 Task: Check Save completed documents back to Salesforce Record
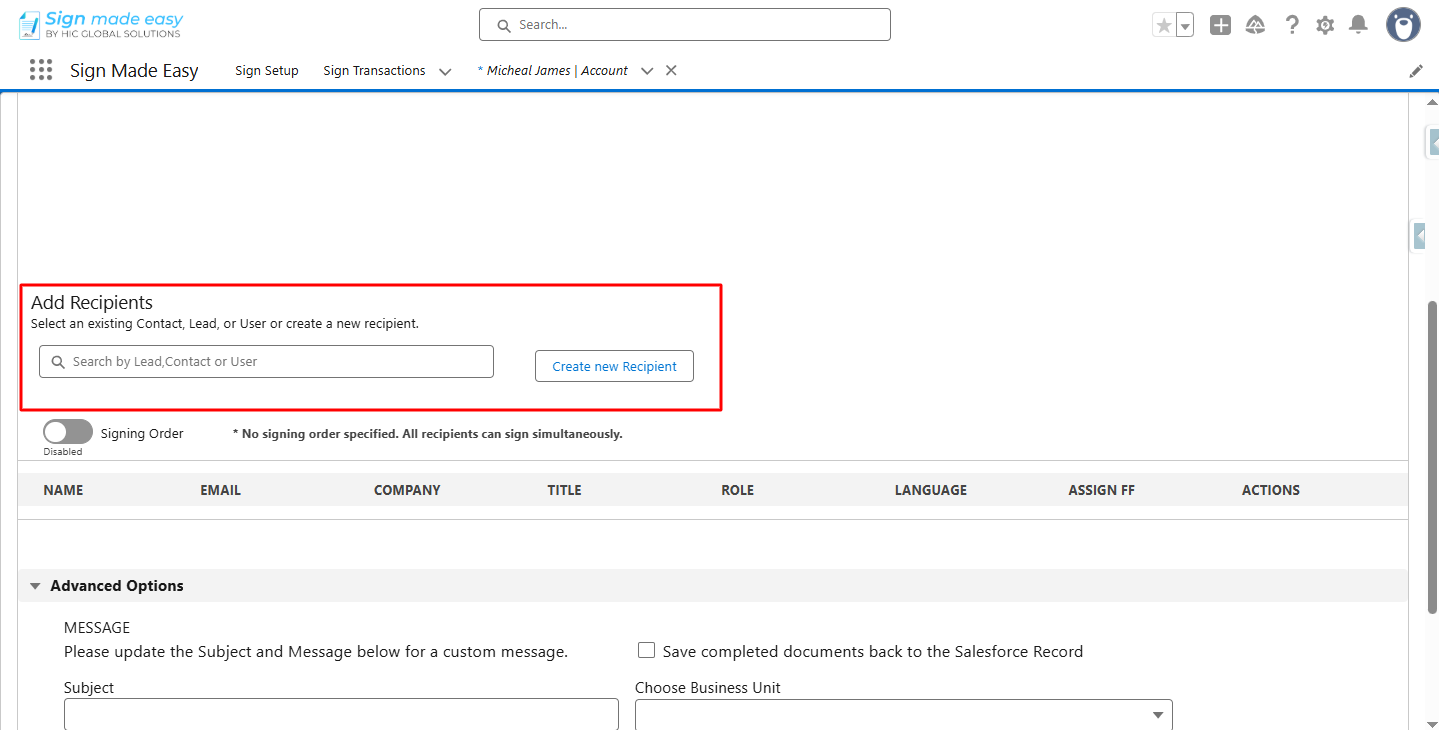pyautogui.click(x=646, y=649)
